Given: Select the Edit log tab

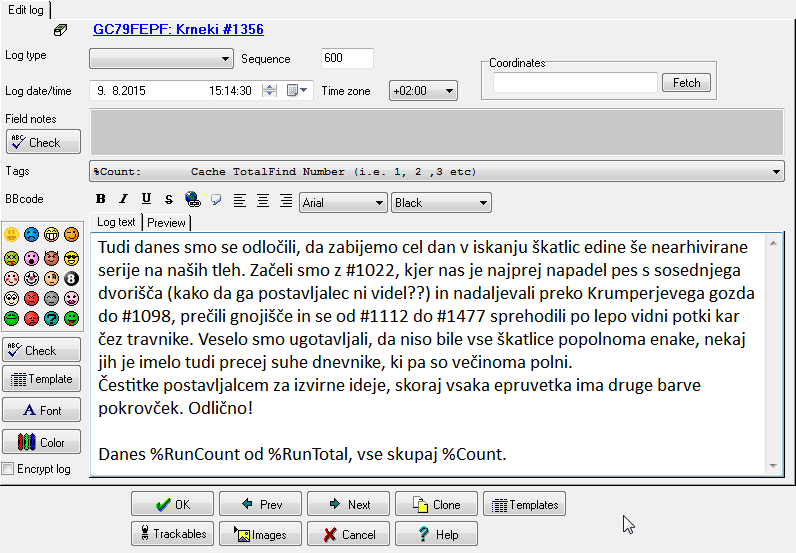Looking at the screenshot, I should 26,10.
